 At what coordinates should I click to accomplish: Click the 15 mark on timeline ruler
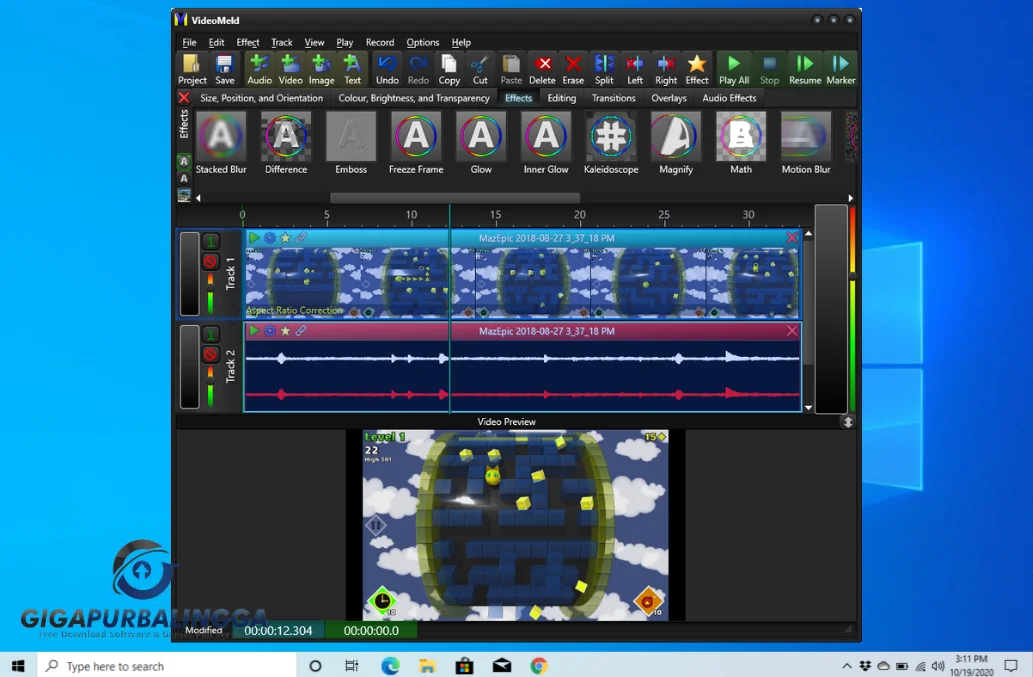click(x=495, y=215)
